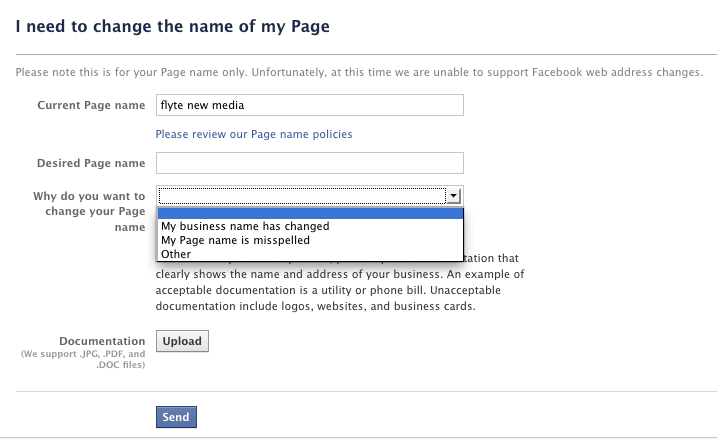Click the Current Page name field
This screenshot has height=443, width=717.
coord(310,105)
